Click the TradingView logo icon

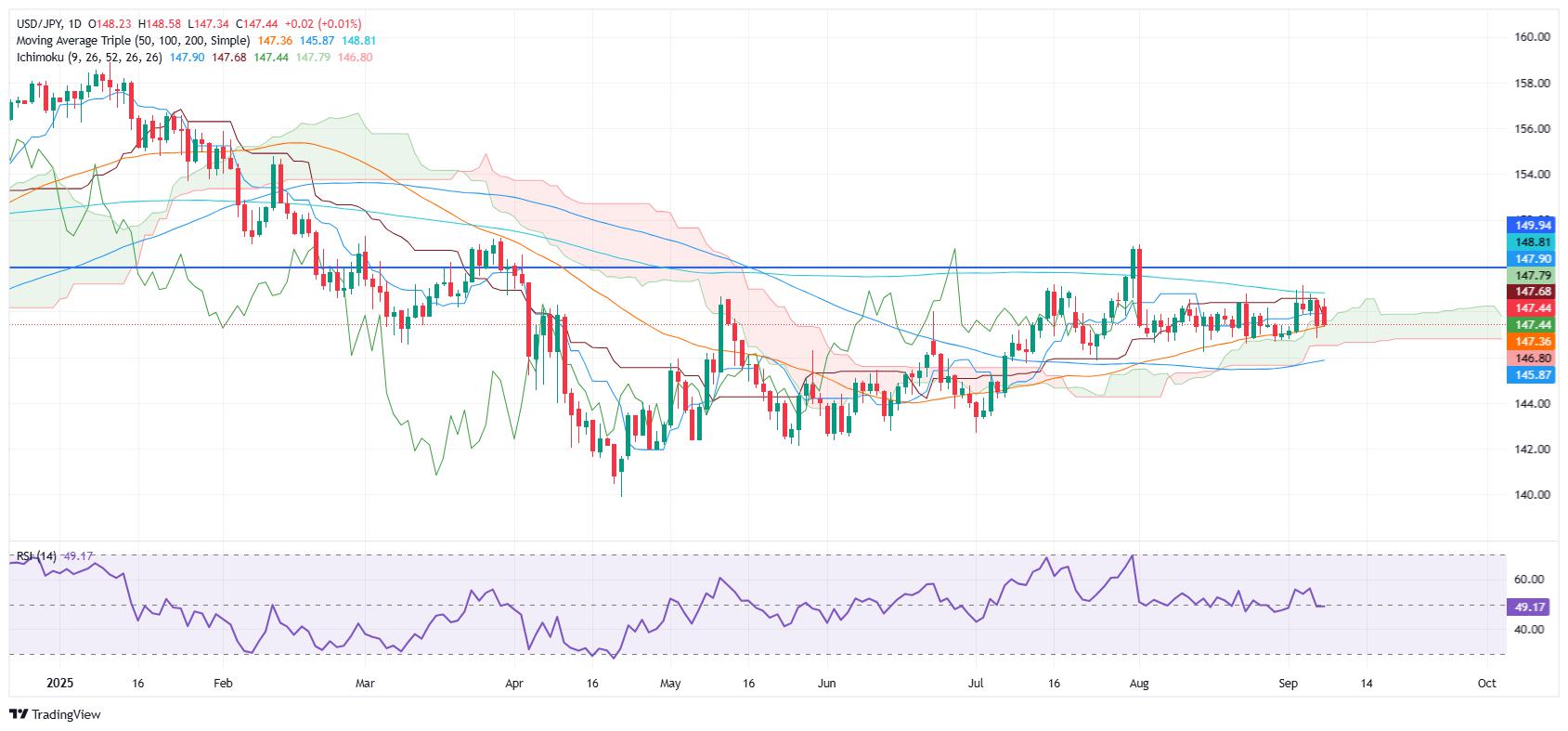(x=19, y=714)
